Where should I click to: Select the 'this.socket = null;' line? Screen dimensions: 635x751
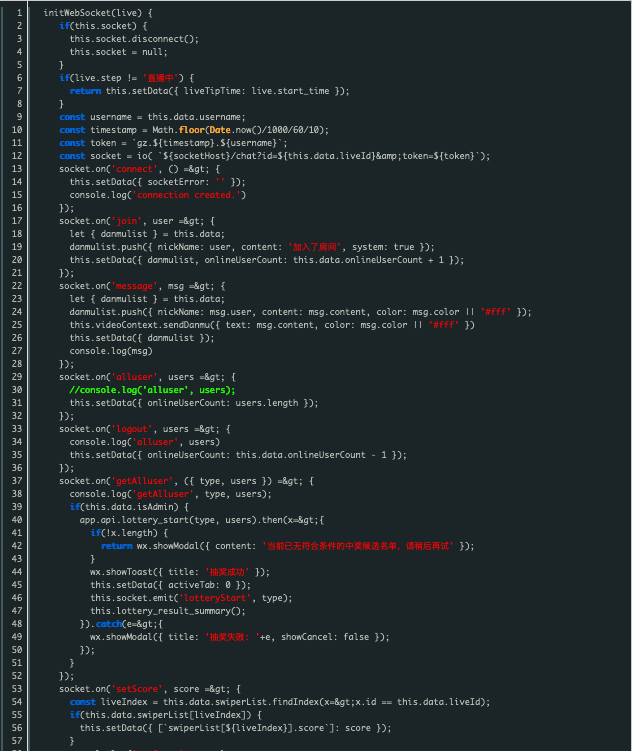point(118,52)
